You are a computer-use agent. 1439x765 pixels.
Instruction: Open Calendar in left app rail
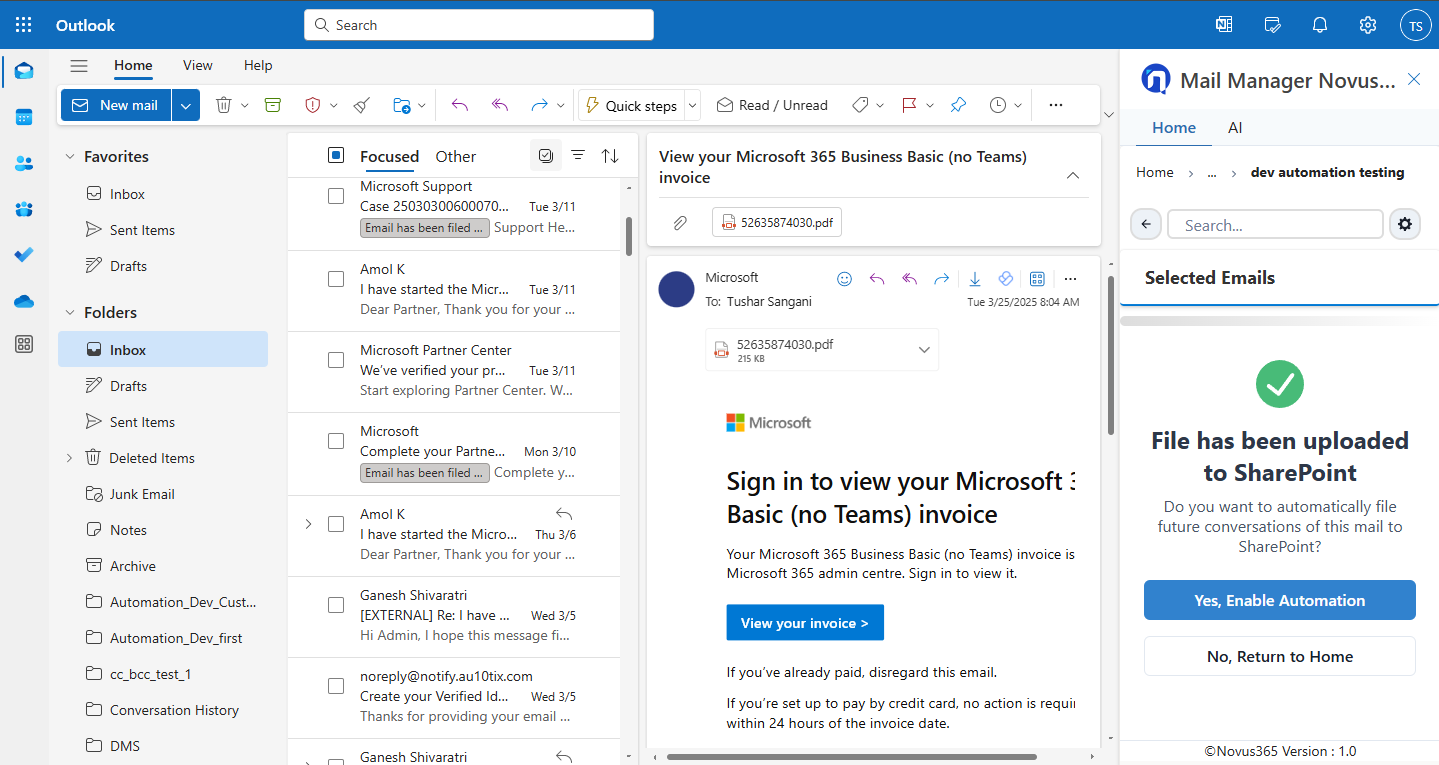point(24,117)
